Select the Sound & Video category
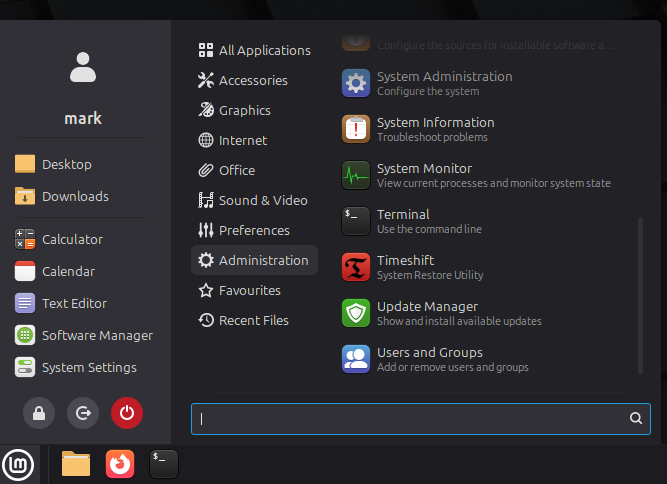 [x=254, y=200]
